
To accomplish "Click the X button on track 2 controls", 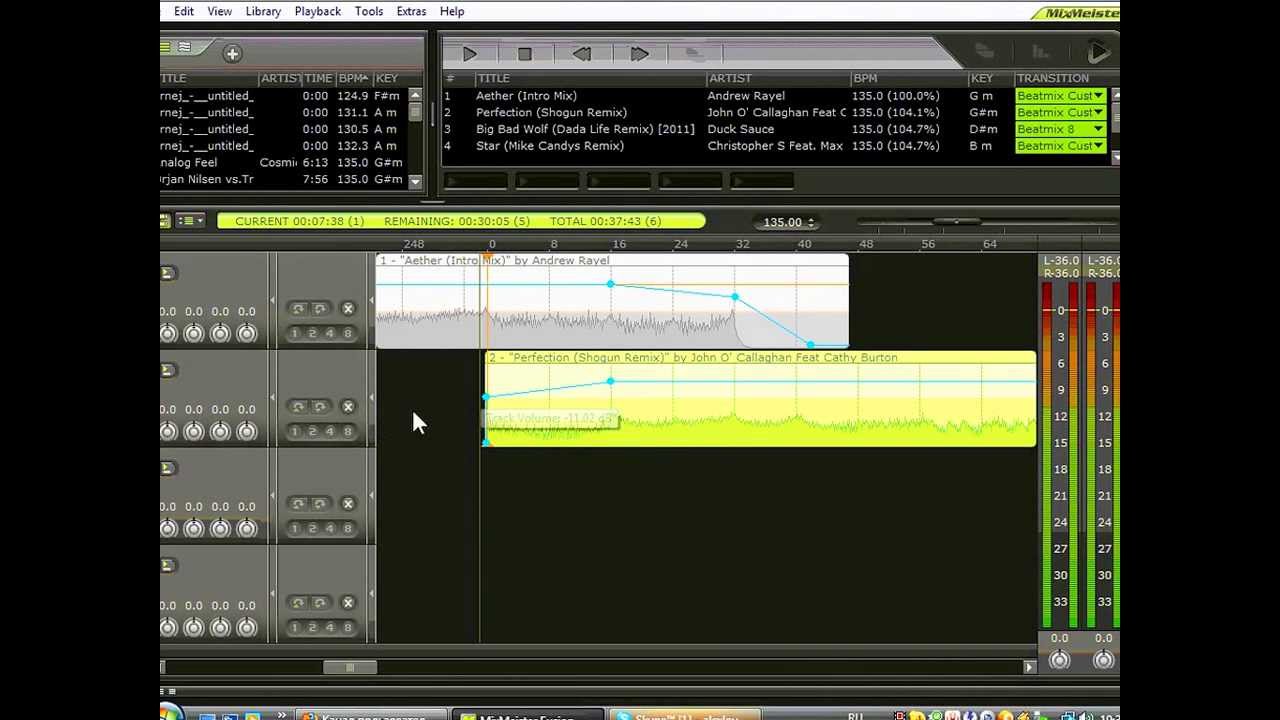I will coord(348,407).
